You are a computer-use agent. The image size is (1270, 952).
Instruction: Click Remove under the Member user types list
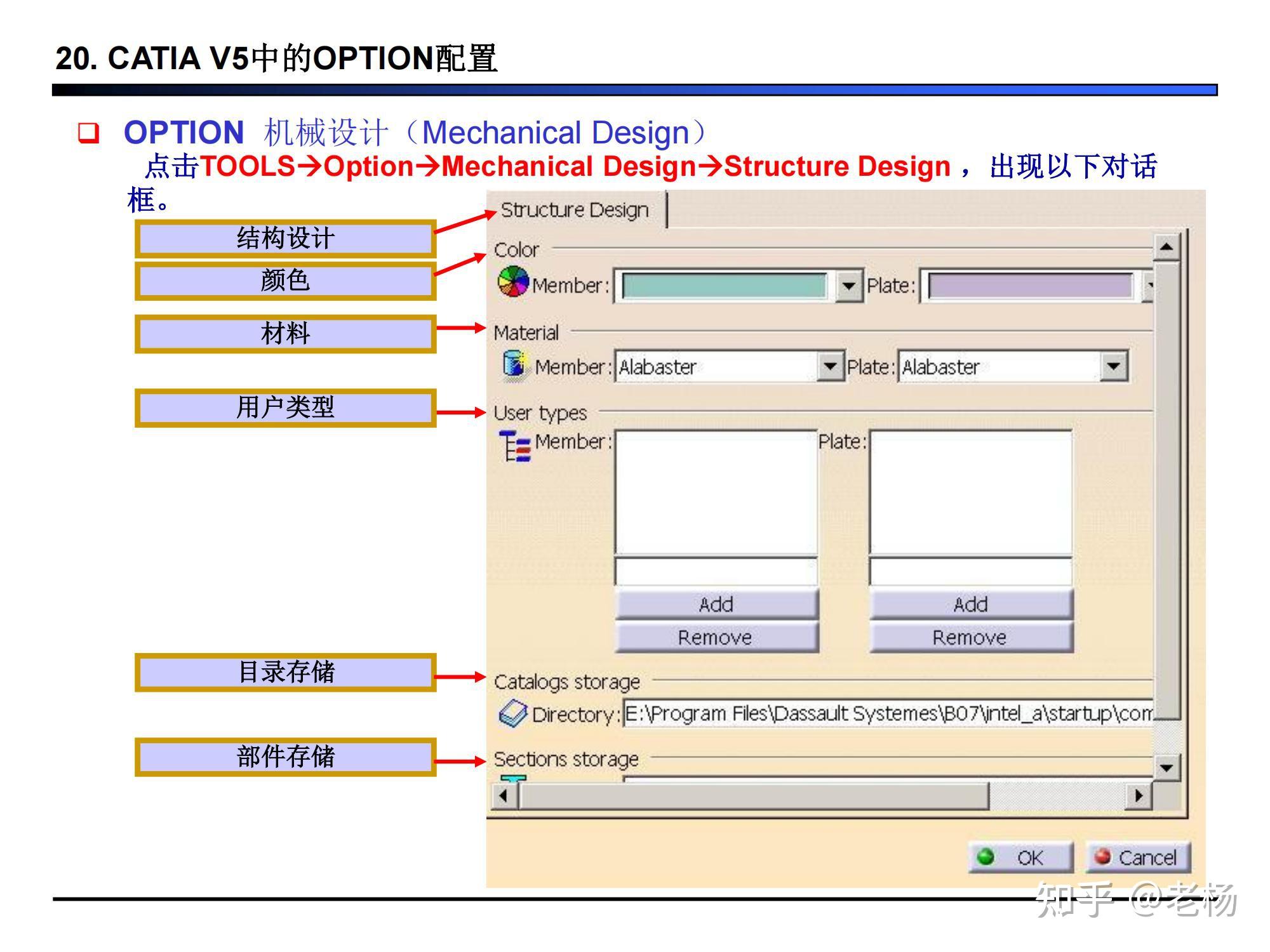pyautogui.click(x=716, y=637)
